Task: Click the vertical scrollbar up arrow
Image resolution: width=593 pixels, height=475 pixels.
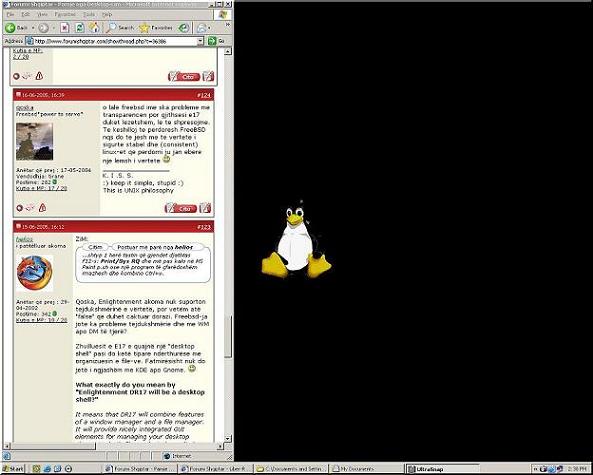Action: click(x=228, y=51)
